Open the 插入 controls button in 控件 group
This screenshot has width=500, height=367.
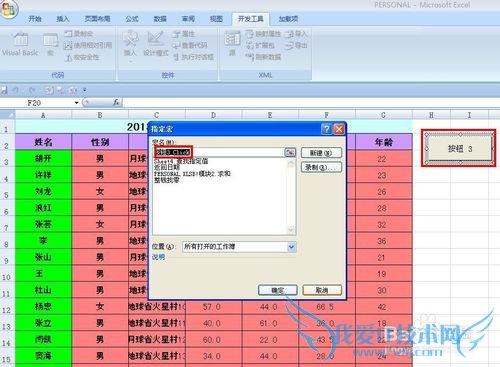[x=130, y=46]
